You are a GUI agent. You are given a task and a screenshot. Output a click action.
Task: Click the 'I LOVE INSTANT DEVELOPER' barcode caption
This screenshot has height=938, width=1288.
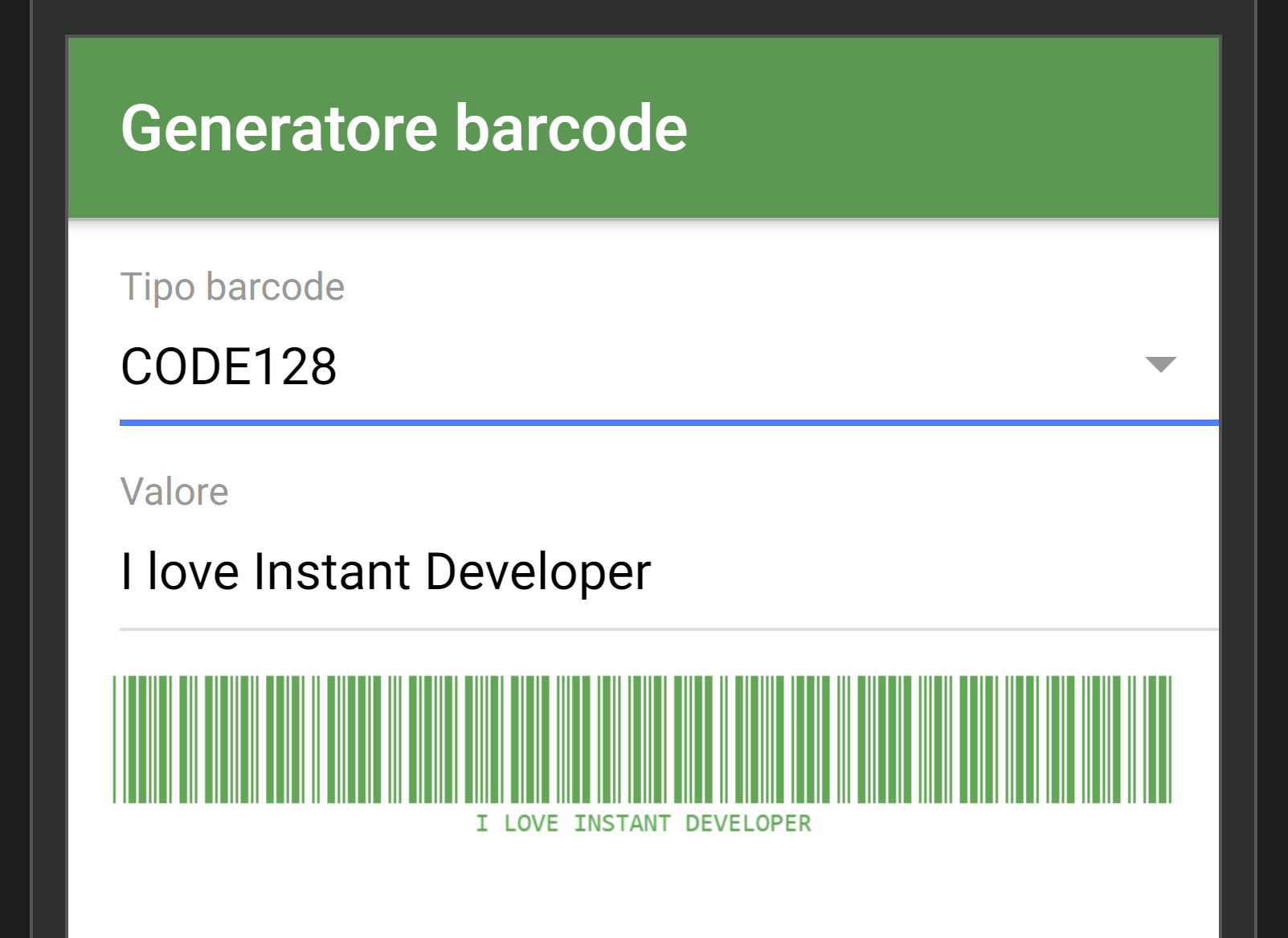tap(643, 824)
